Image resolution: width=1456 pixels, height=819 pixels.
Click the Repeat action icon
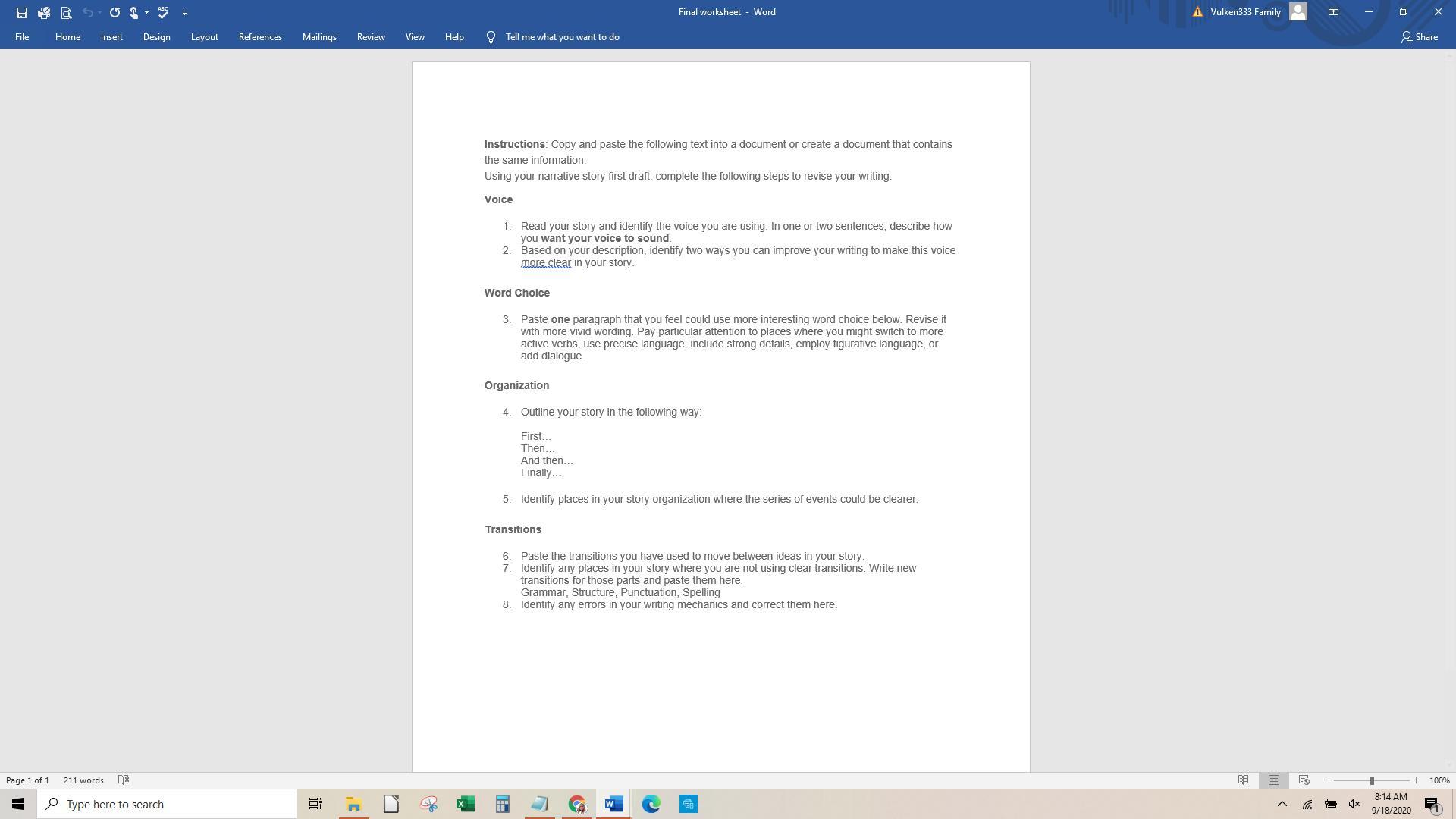tap(115, 12)
